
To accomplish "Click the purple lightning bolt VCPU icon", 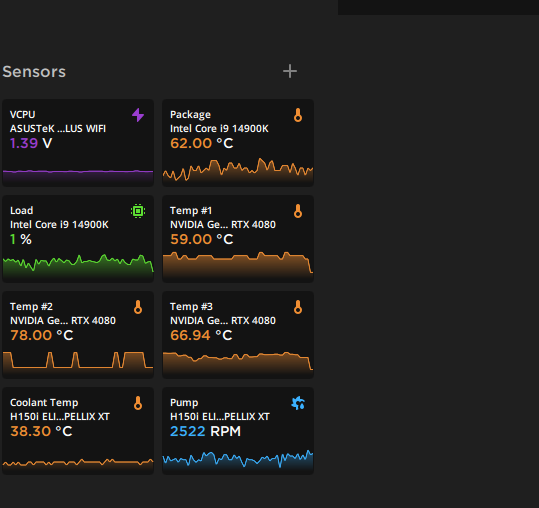I will pos(138,115).
